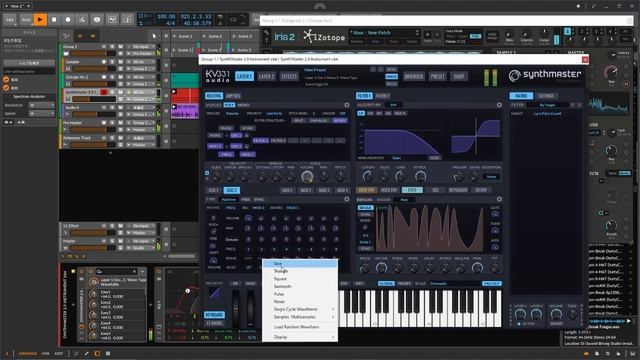The width and height of the screenshot is (640, 360).
Task: Toggle the KEYBOARD button in SynthMaster
Action: coord(214,315)
